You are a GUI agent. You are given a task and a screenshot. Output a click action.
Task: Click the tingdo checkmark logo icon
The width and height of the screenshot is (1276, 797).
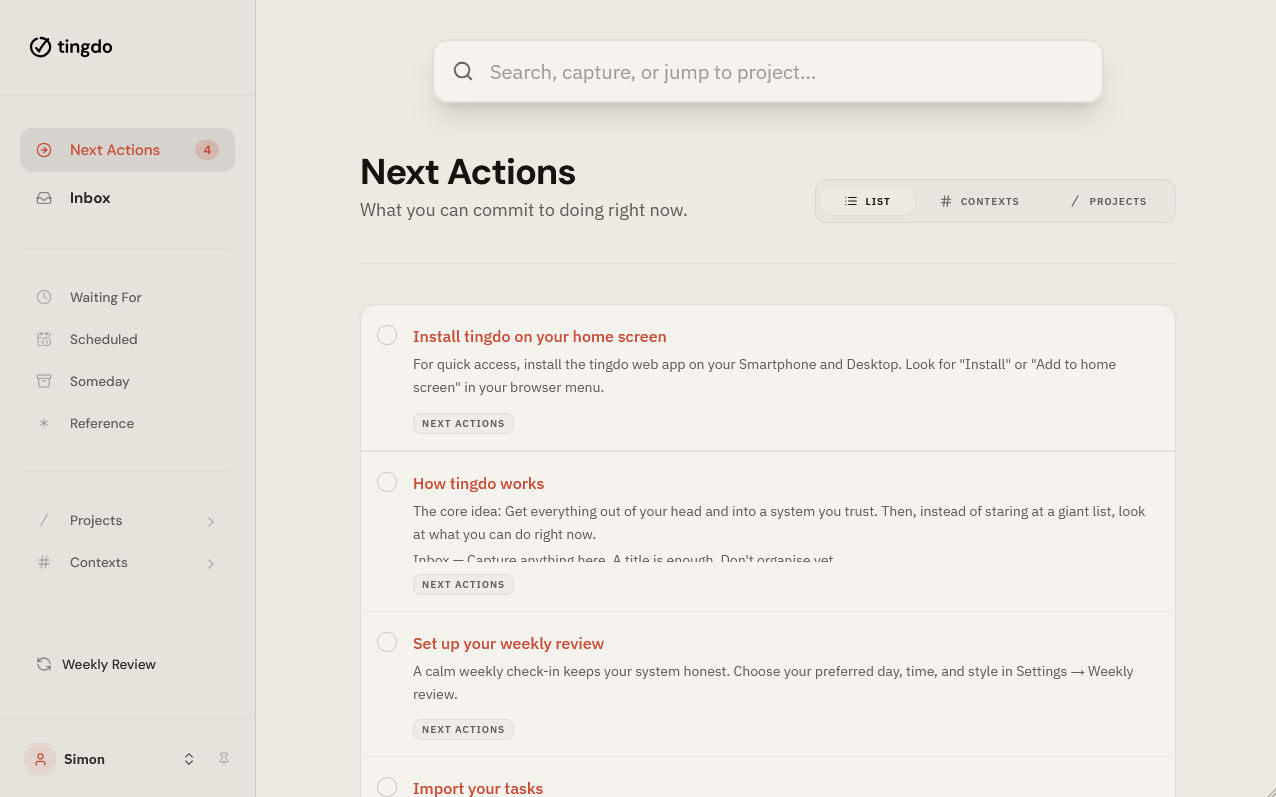tap(40, 47)
